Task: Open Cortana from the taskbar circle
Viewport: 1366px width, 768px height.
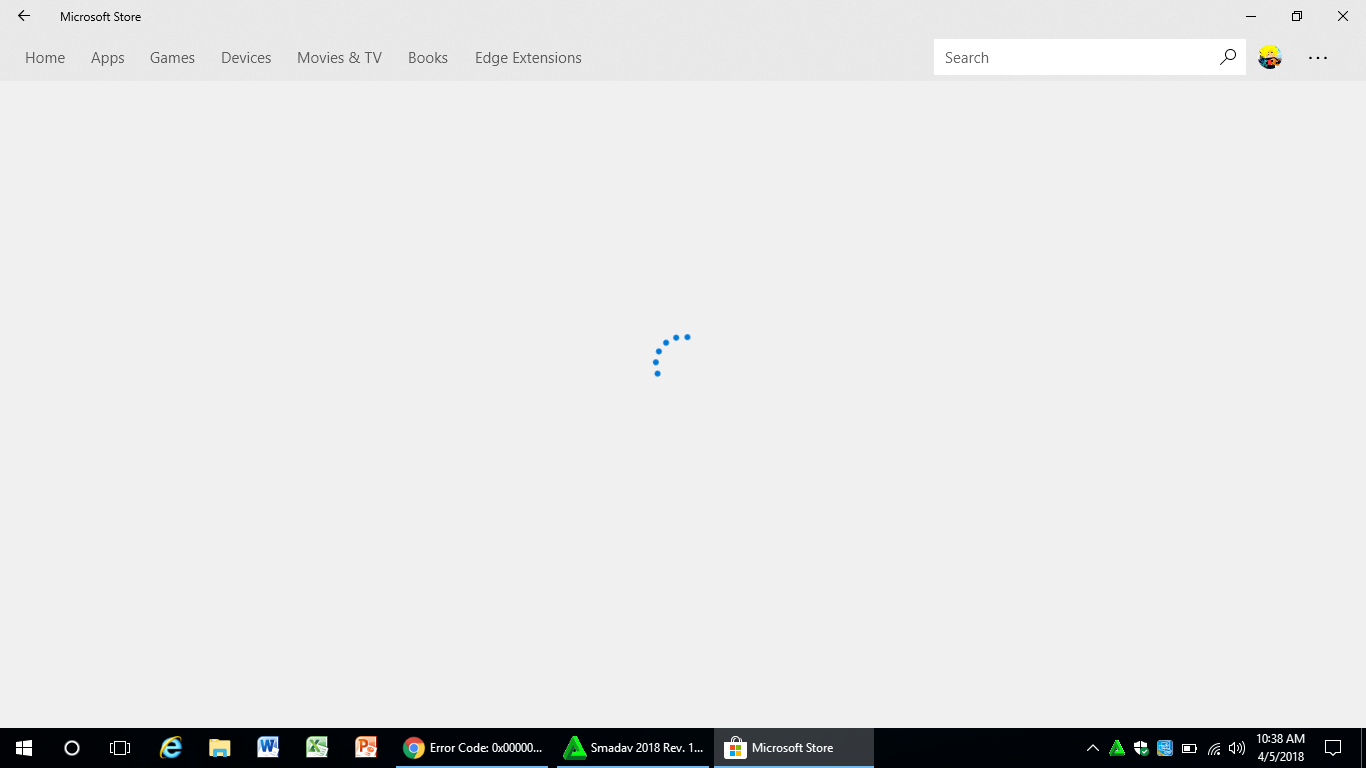Action: coord(72,748)
